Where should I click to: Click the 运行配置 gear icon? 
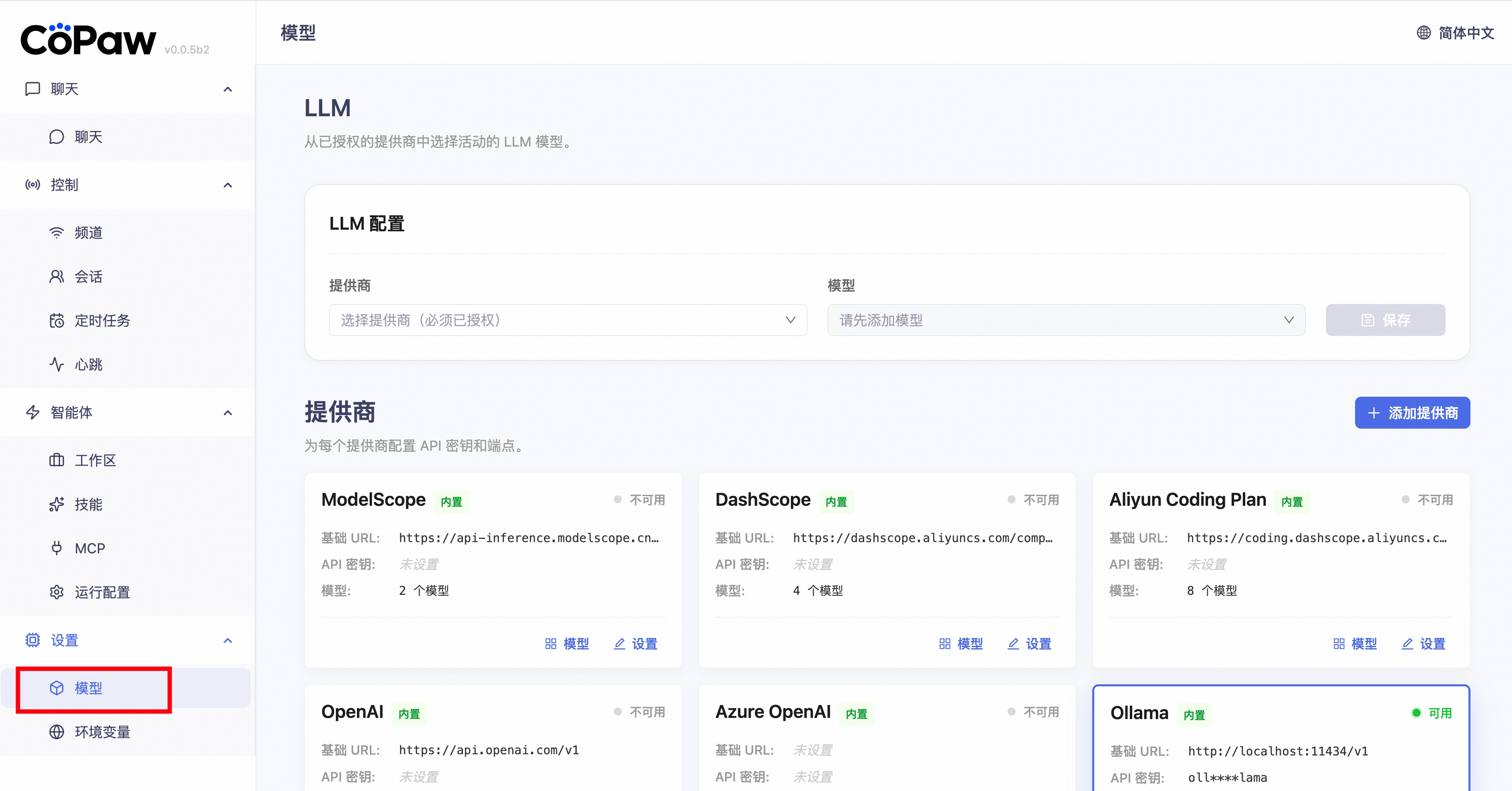(x=56, y=592)
